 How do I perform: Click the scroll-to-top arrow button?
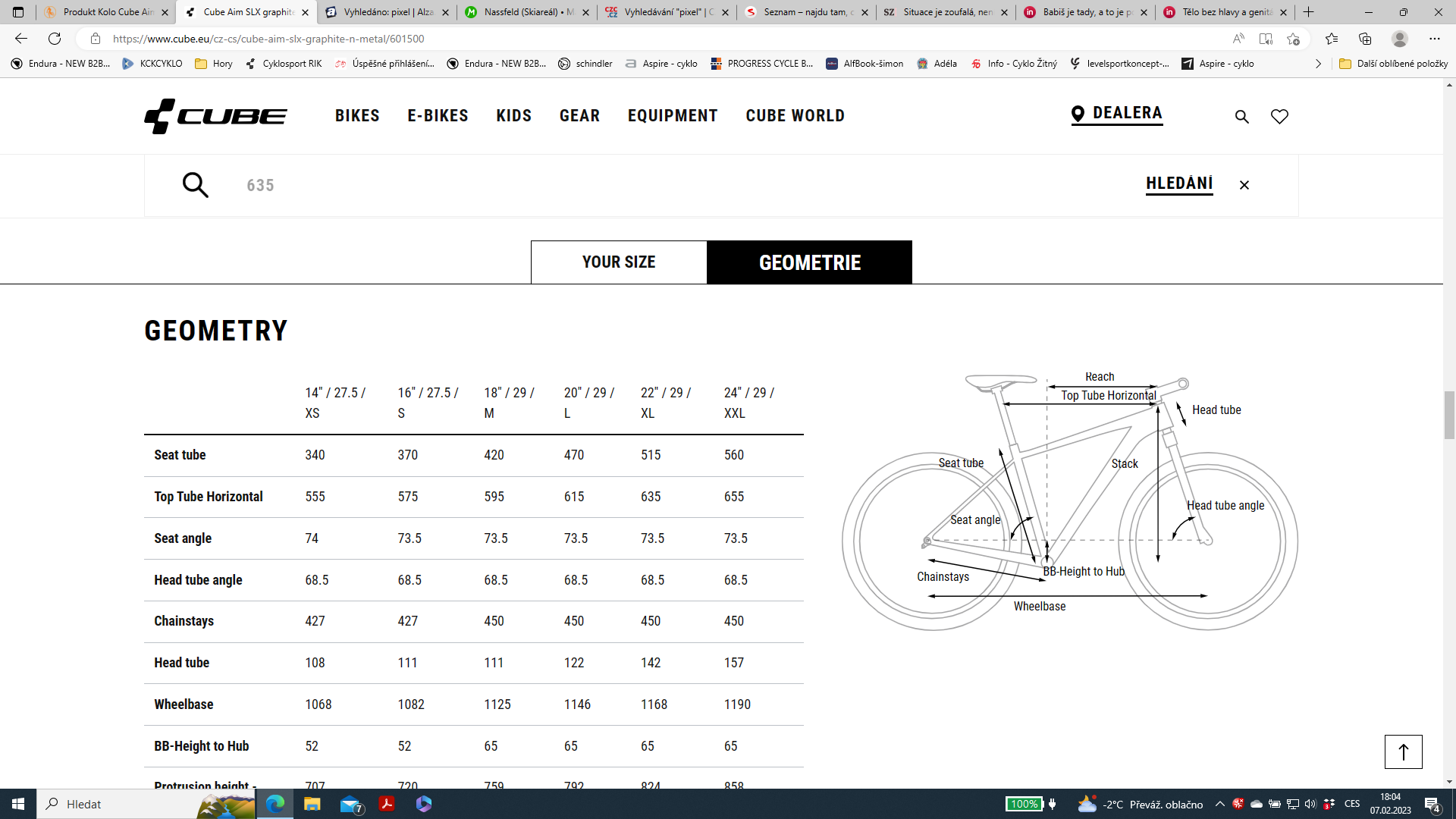tap(1403, 752)
